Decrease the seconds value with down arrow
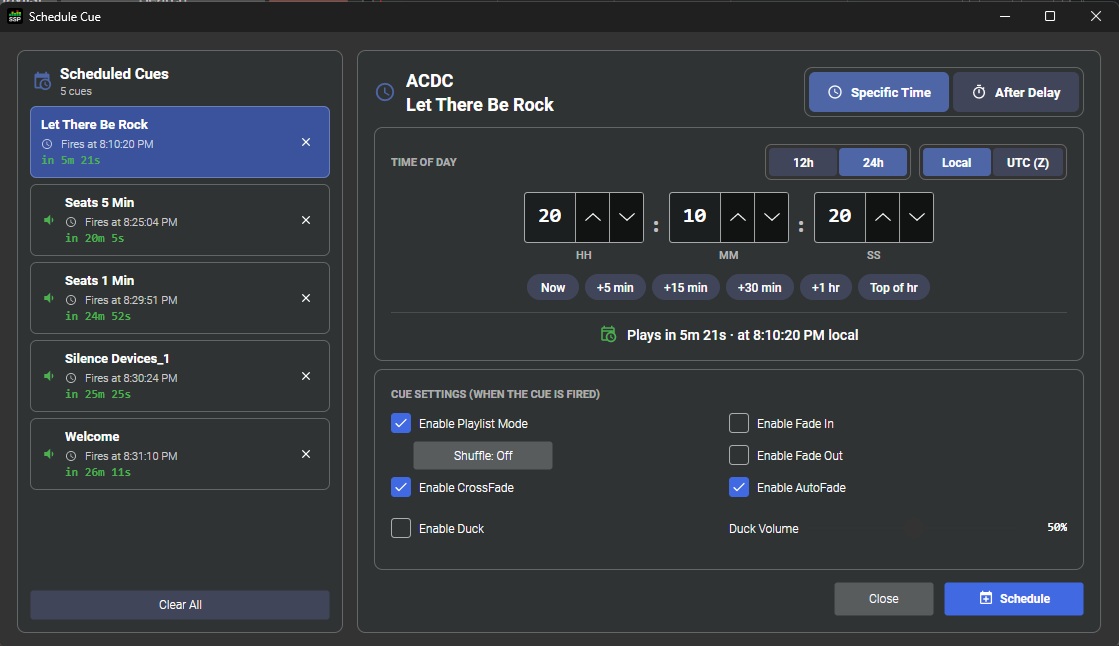This screenshot has width=1119, height=646. 916,217
